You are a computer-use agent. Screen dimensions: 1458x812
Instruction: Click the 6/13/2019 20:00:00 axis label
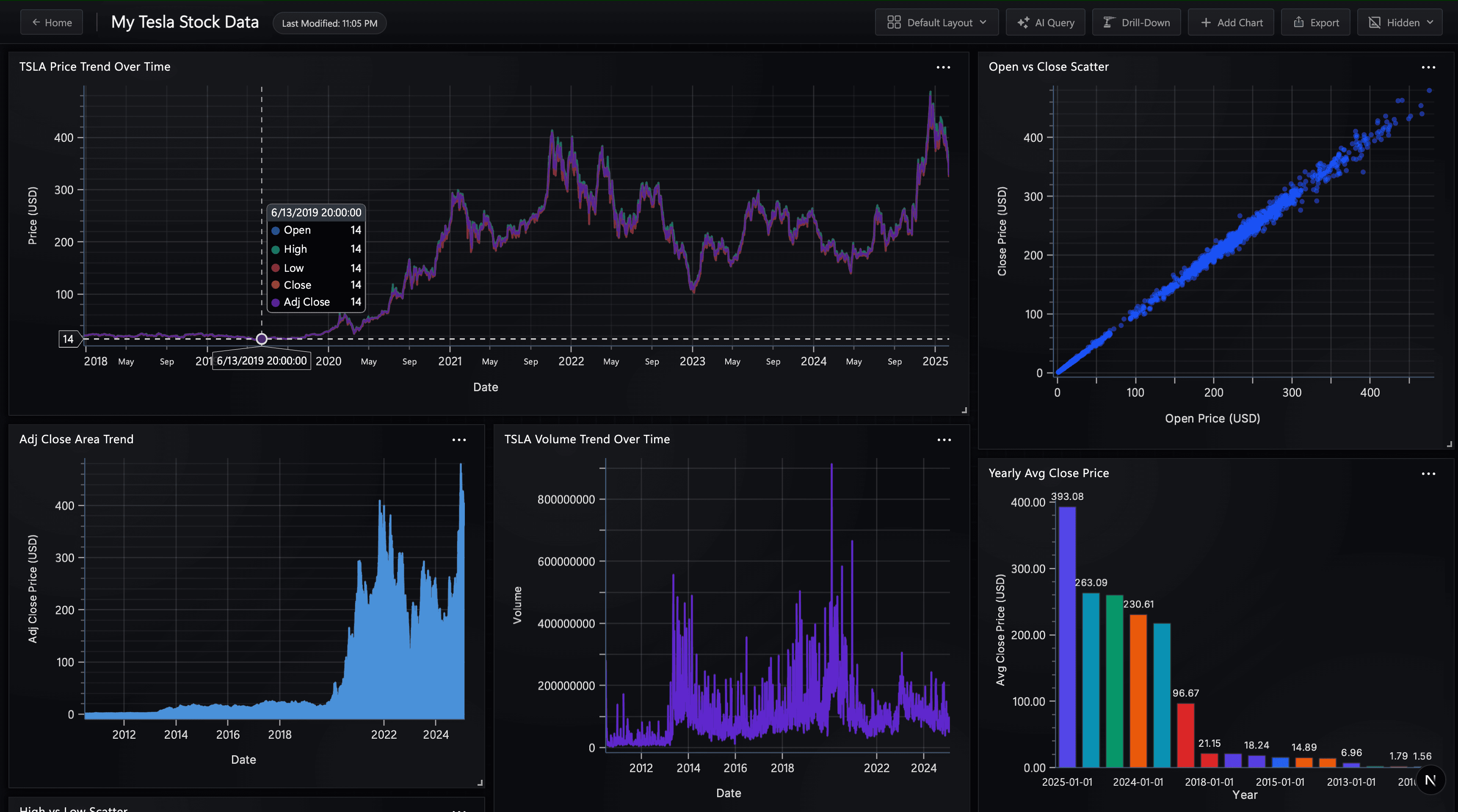tap(262, 361)
